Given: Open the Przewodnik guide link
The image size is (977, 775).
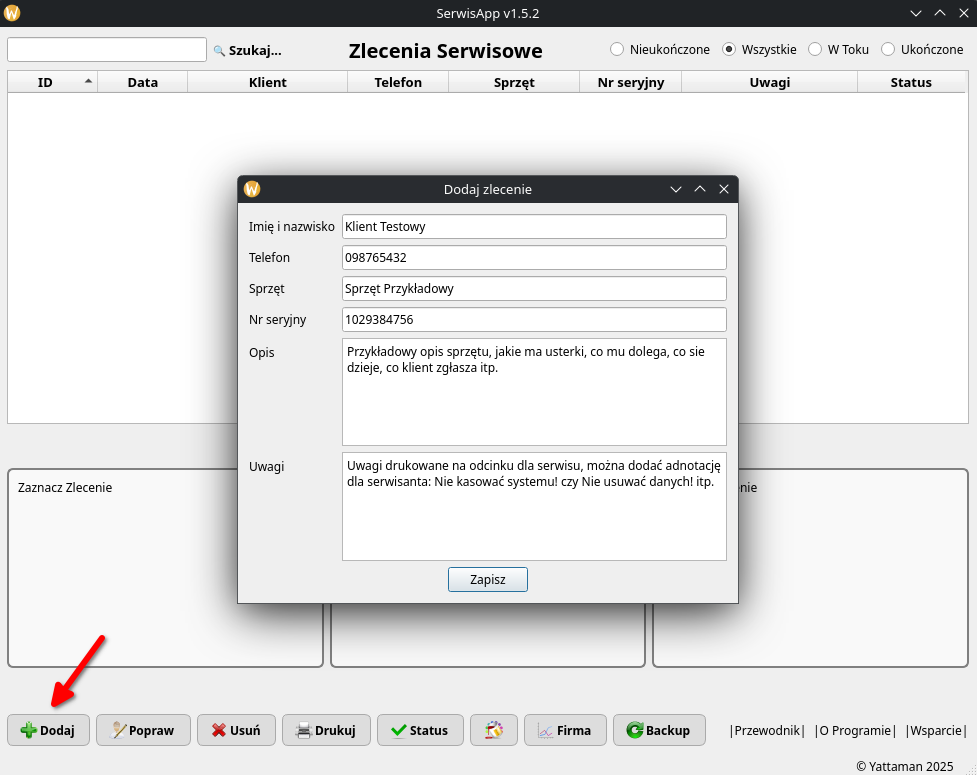Looking at the screenshot, I should tap(767, 730).
